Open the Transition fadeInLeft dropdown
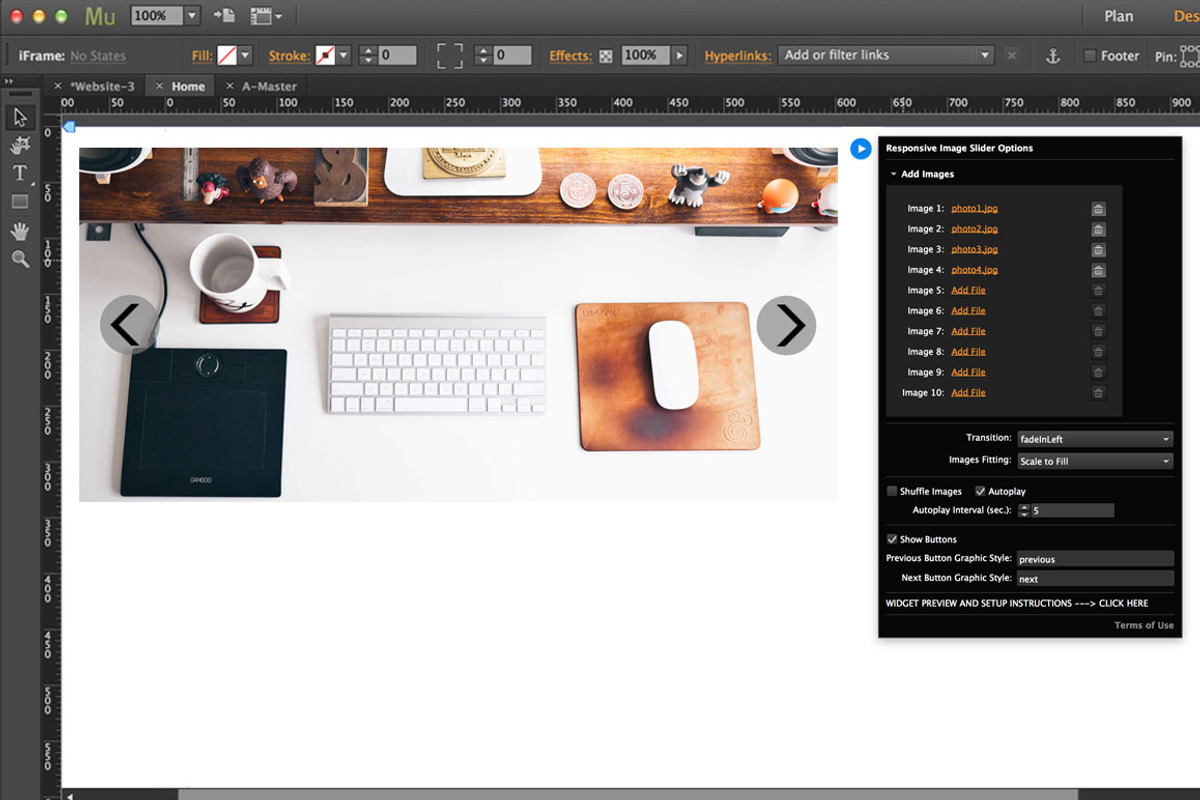Screen dimensions: 1200x800 1094,439
